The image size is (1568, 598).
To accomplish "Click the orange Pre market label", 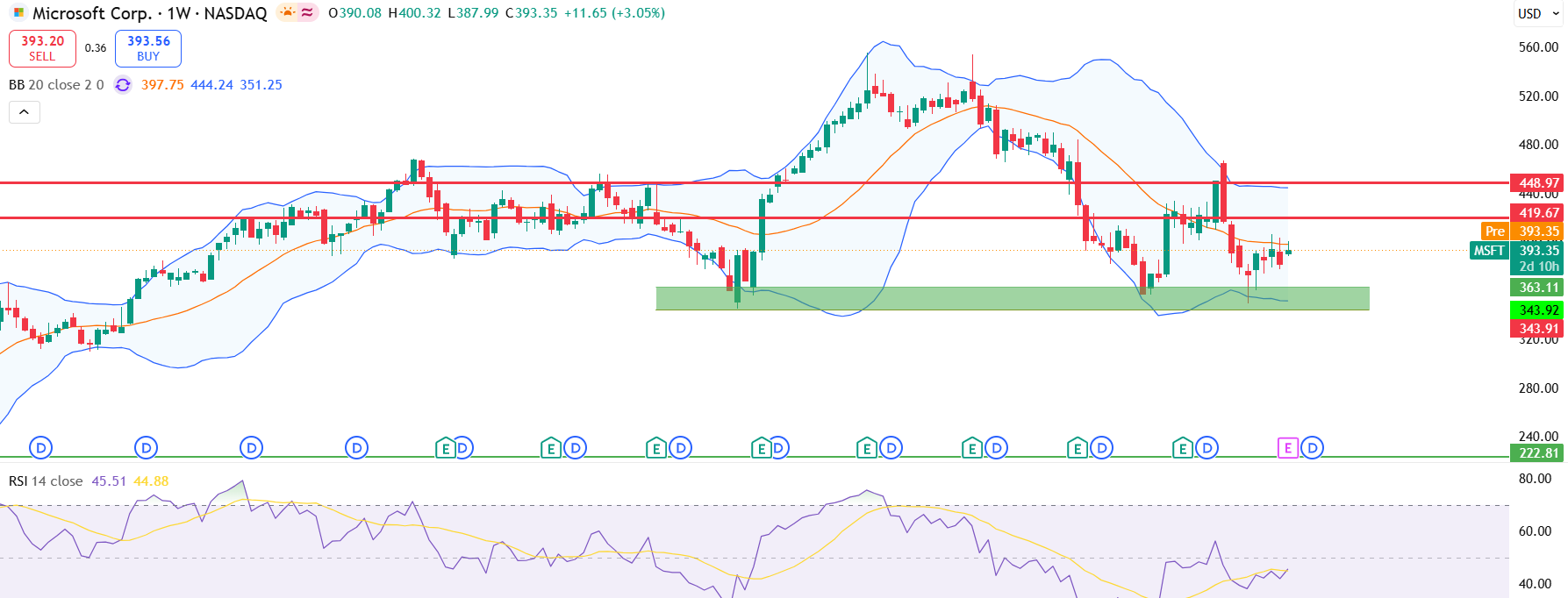I will click(x=1494, y=231).
